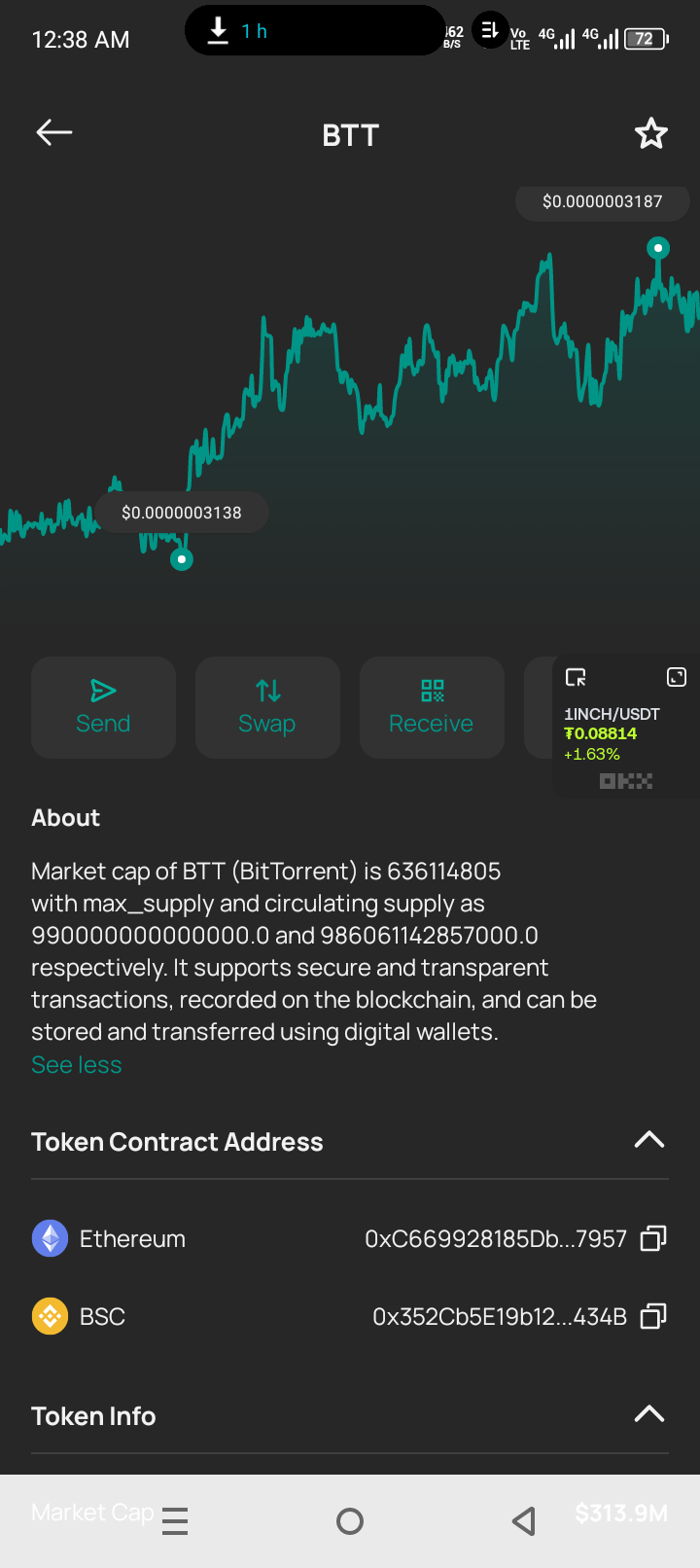Tap the floating widget's top-left shrink icon
The width and height of the screenshot is (700, 1568).
pyautogui.click(x=576, y=677)
